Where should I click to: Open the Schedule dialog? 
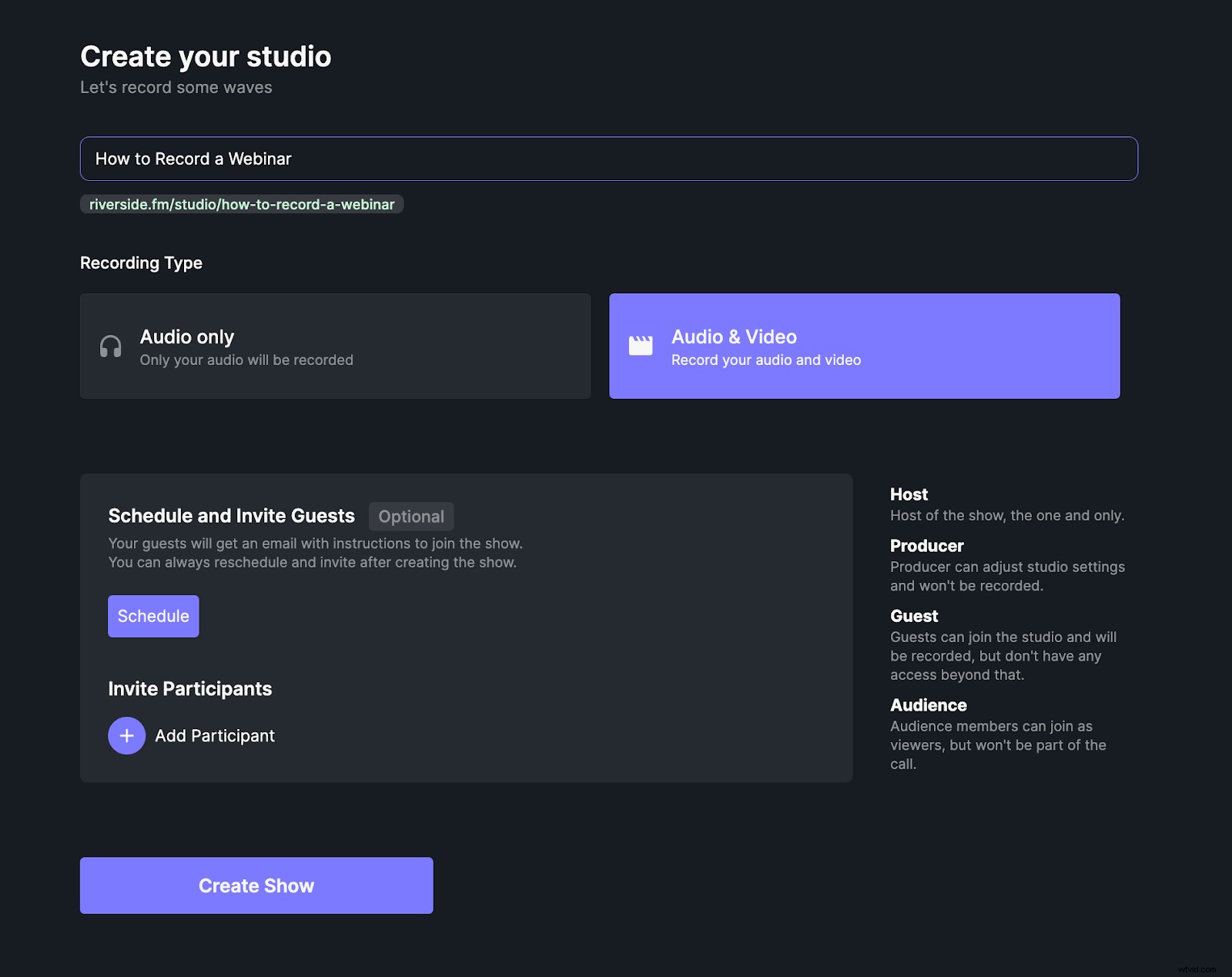coord(153,616)
